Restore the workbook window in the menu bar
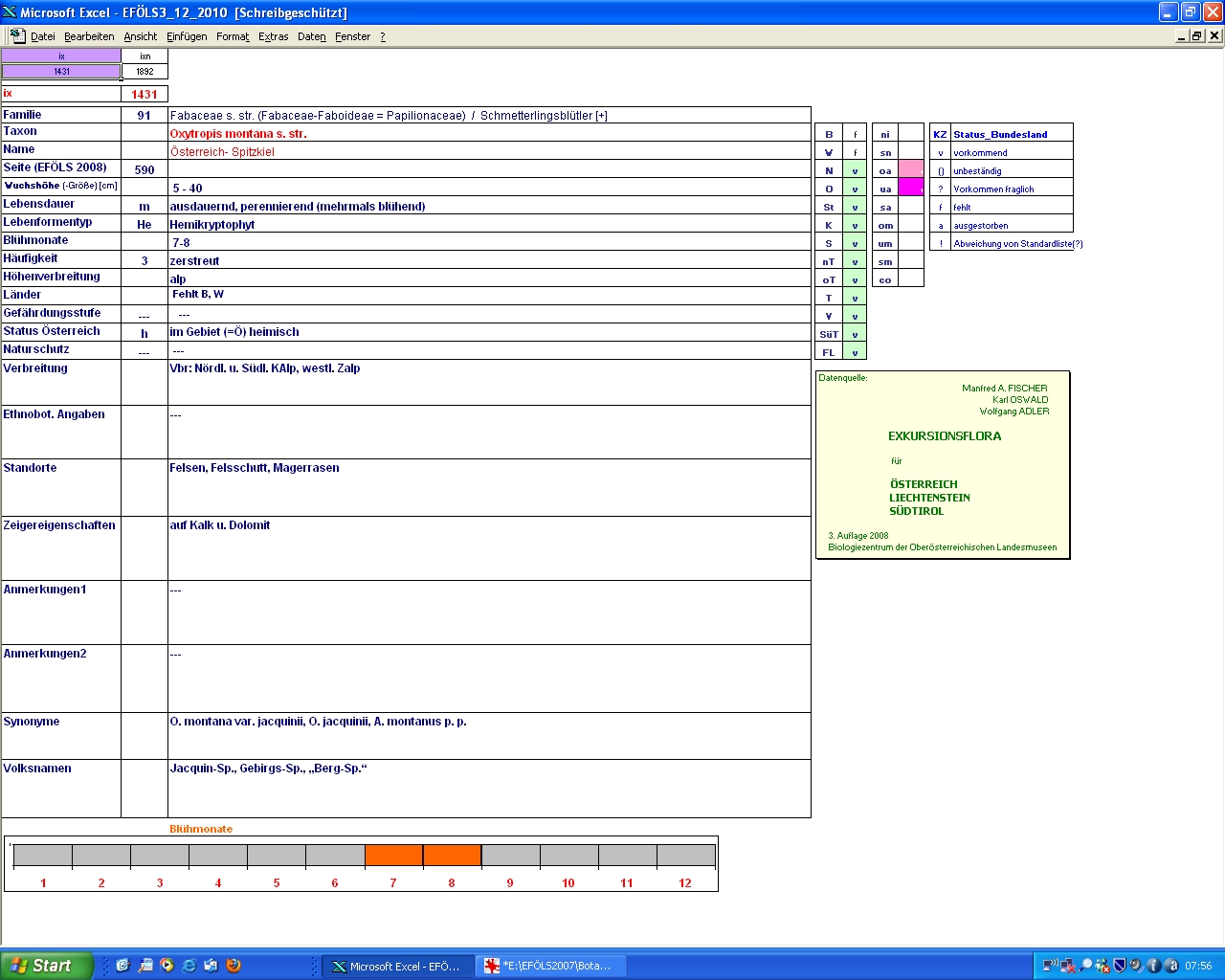This screenshot has width=1225, height=980. [1197, 35]
